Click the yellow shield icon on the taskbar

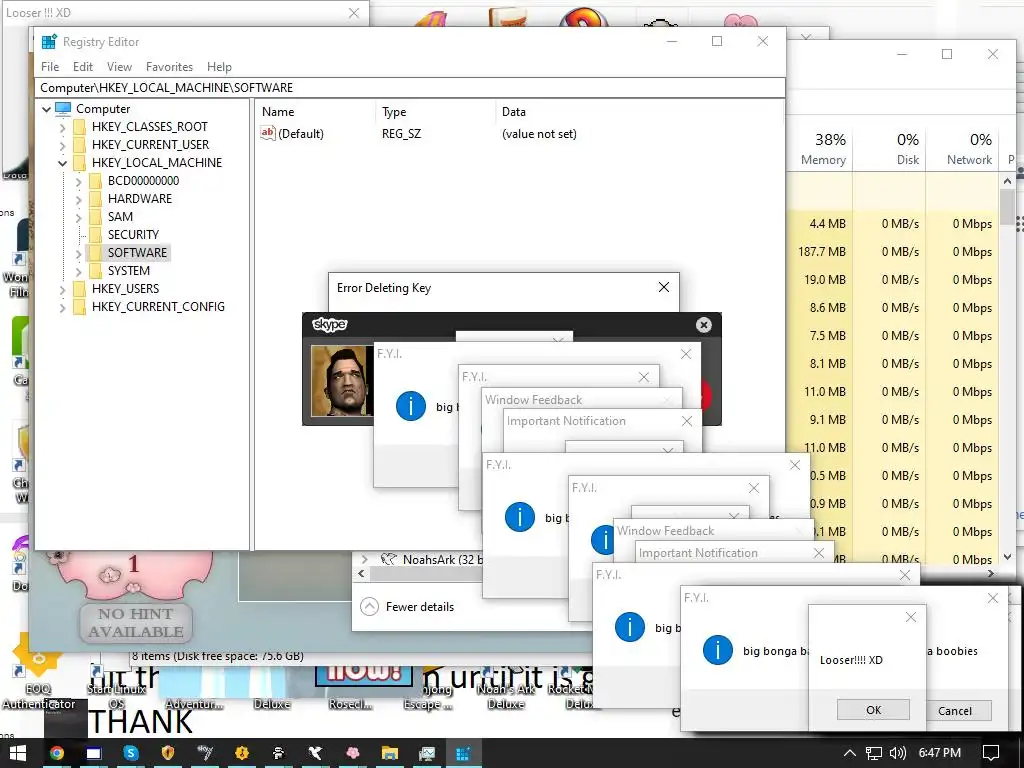[x=168, y=753]
